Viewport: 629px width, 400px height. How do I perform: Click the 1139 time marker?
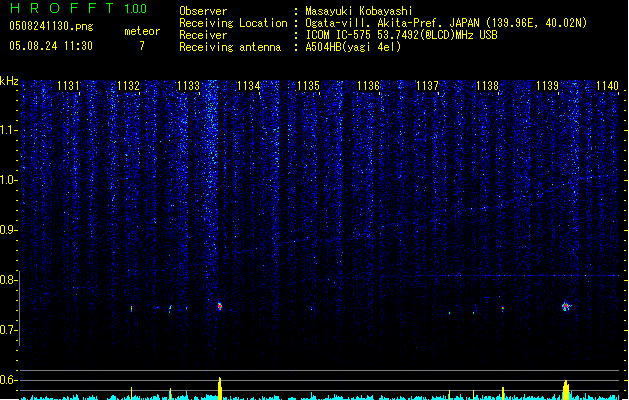point(547,86)
